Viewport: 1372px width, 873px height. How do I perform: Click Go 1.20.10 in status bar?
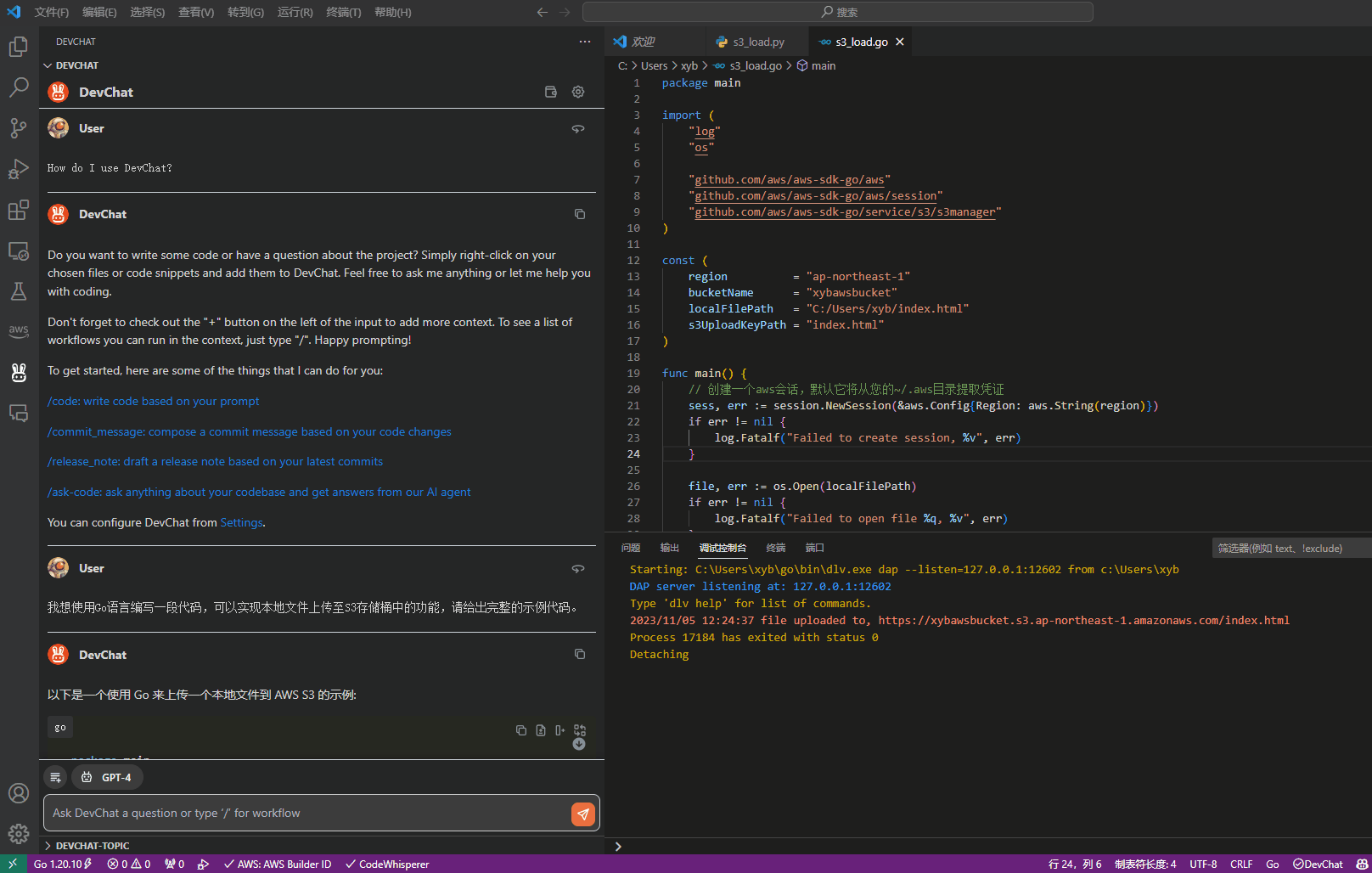click(x=62, y=864)
